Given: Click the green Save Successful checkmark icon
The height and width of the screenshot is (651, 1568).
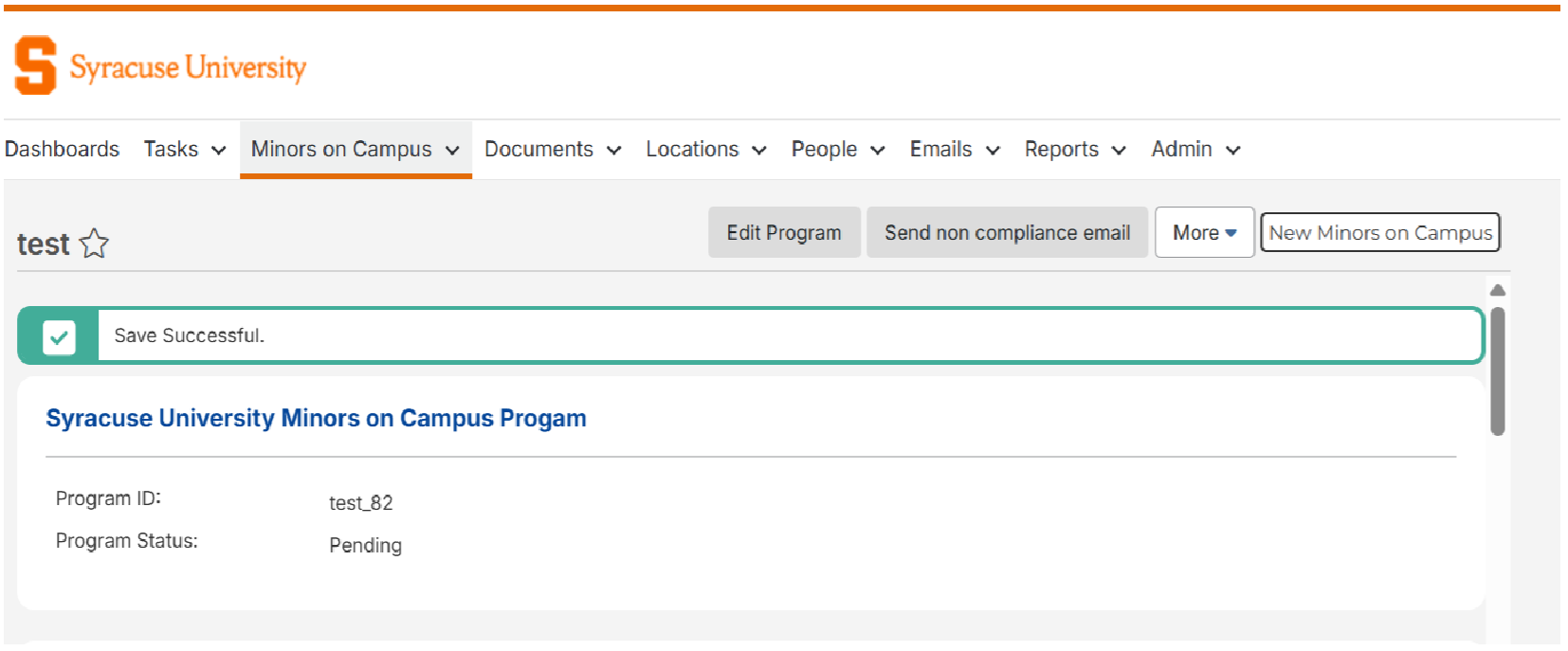Looking at the screenshot, I should [x=59, y=336].
